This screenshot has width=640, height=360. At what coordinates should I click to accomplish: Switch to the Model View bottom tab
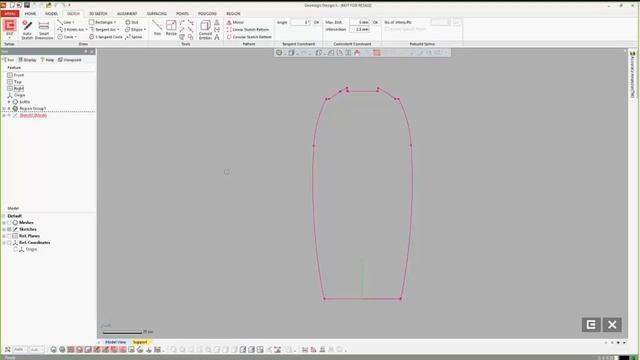coord(116,342)
